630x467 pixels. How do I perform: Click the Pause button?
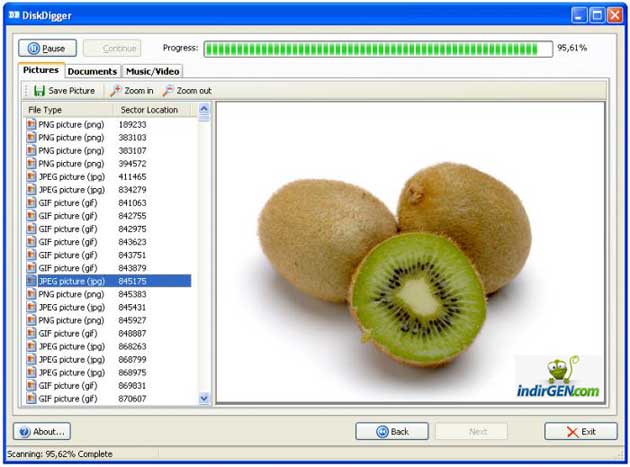[47, 48]
